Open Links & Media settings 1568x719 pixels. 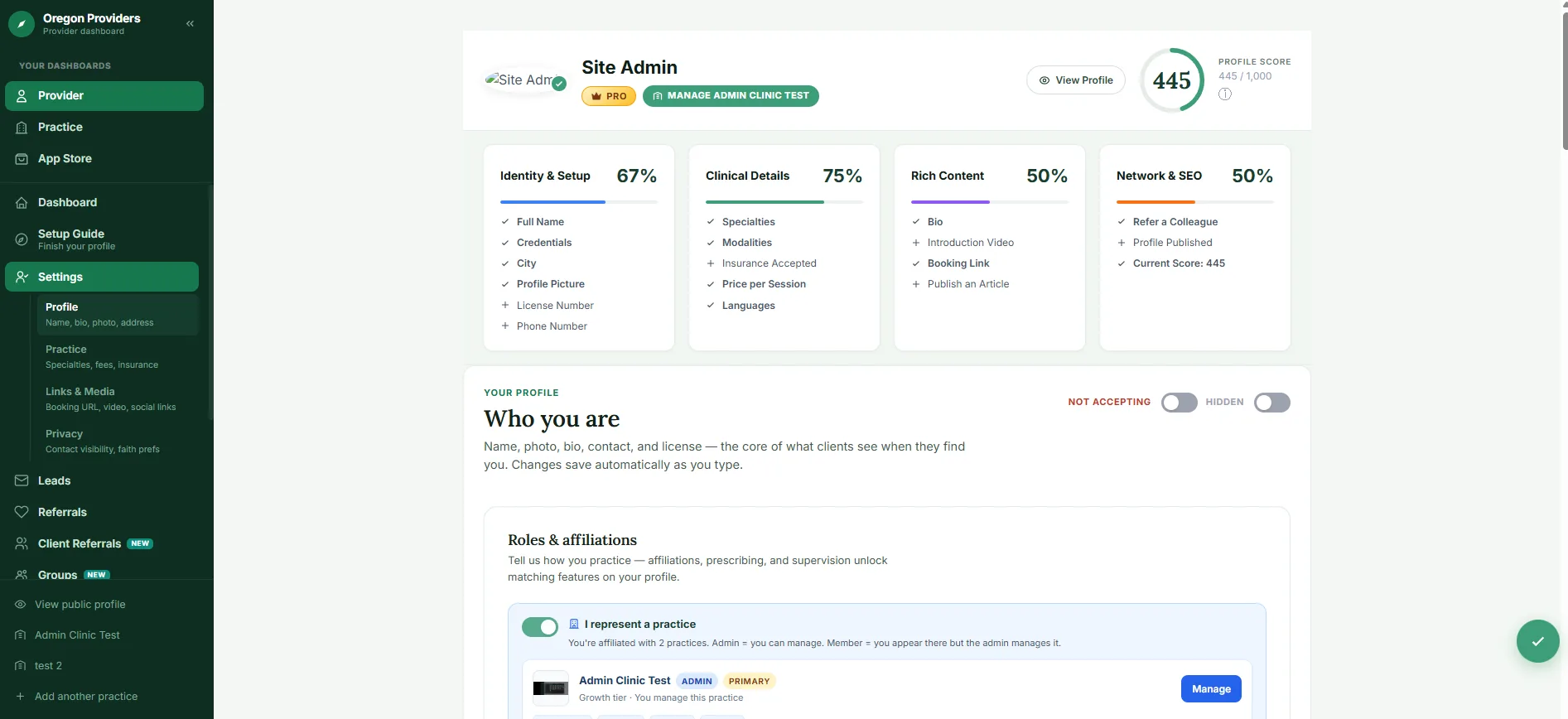pos(118,399)
